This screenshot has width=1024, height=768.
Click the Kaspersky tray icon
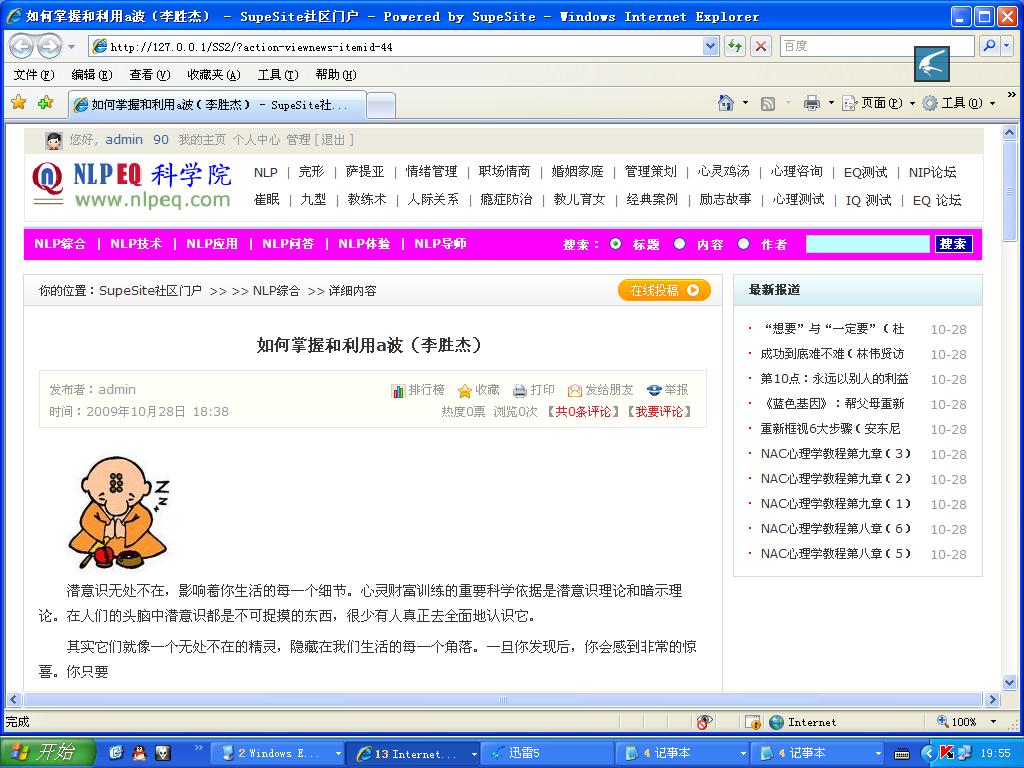coord(946,753)
